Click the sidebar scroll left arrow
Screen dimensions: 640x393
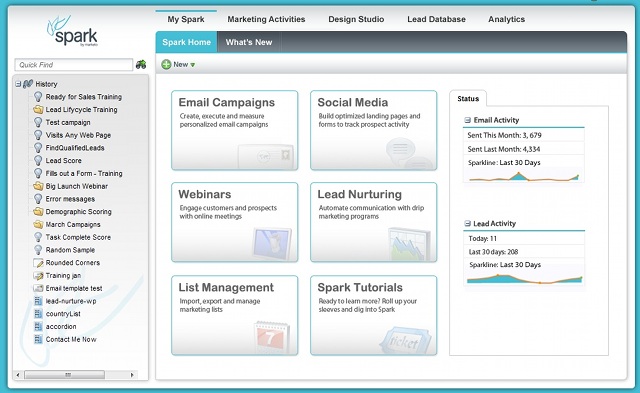18,375
